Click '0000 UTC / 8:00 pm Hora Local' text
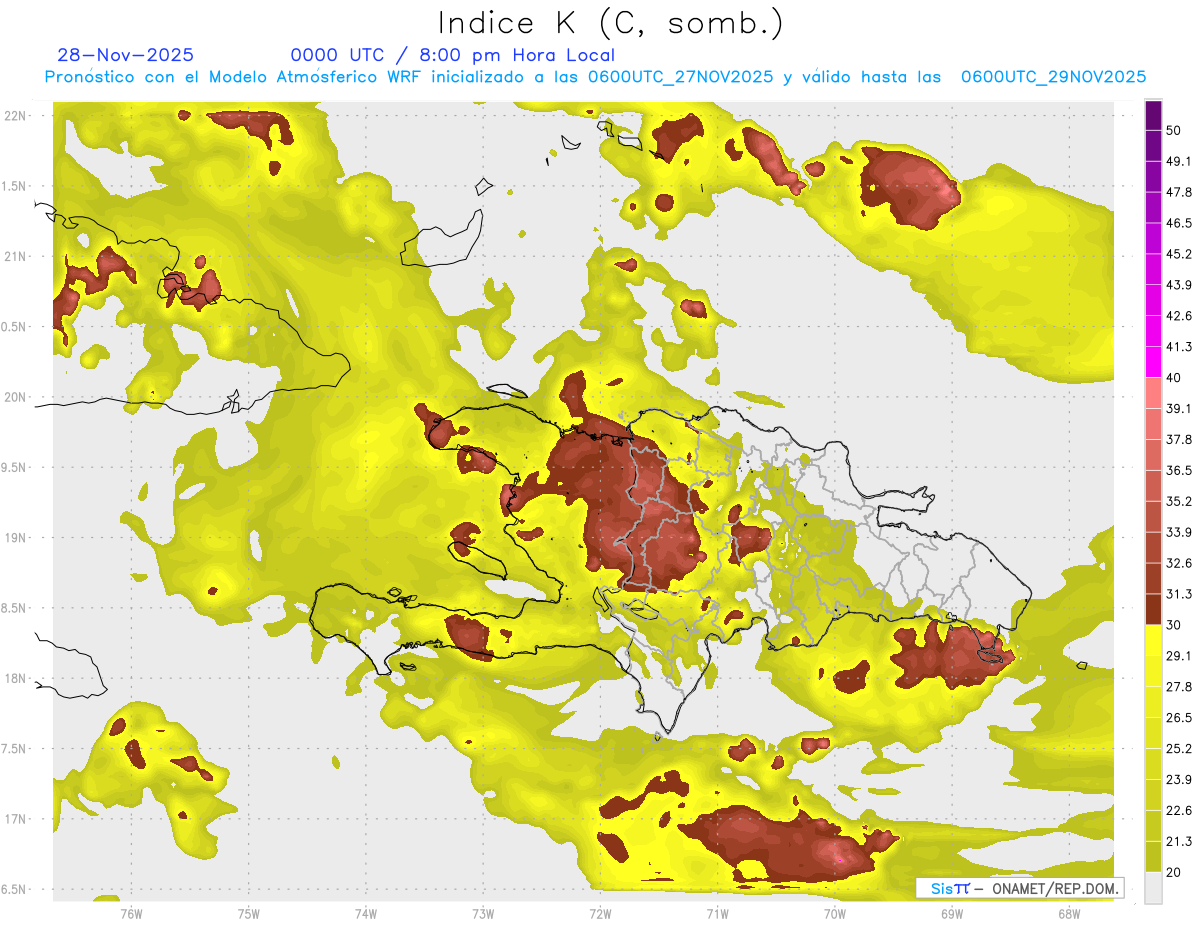The image size is (1200, 927). [453, 55]
